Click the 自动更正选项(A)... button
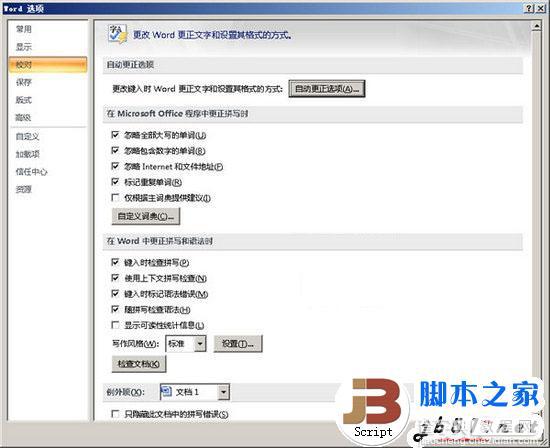 coord(327,89)
